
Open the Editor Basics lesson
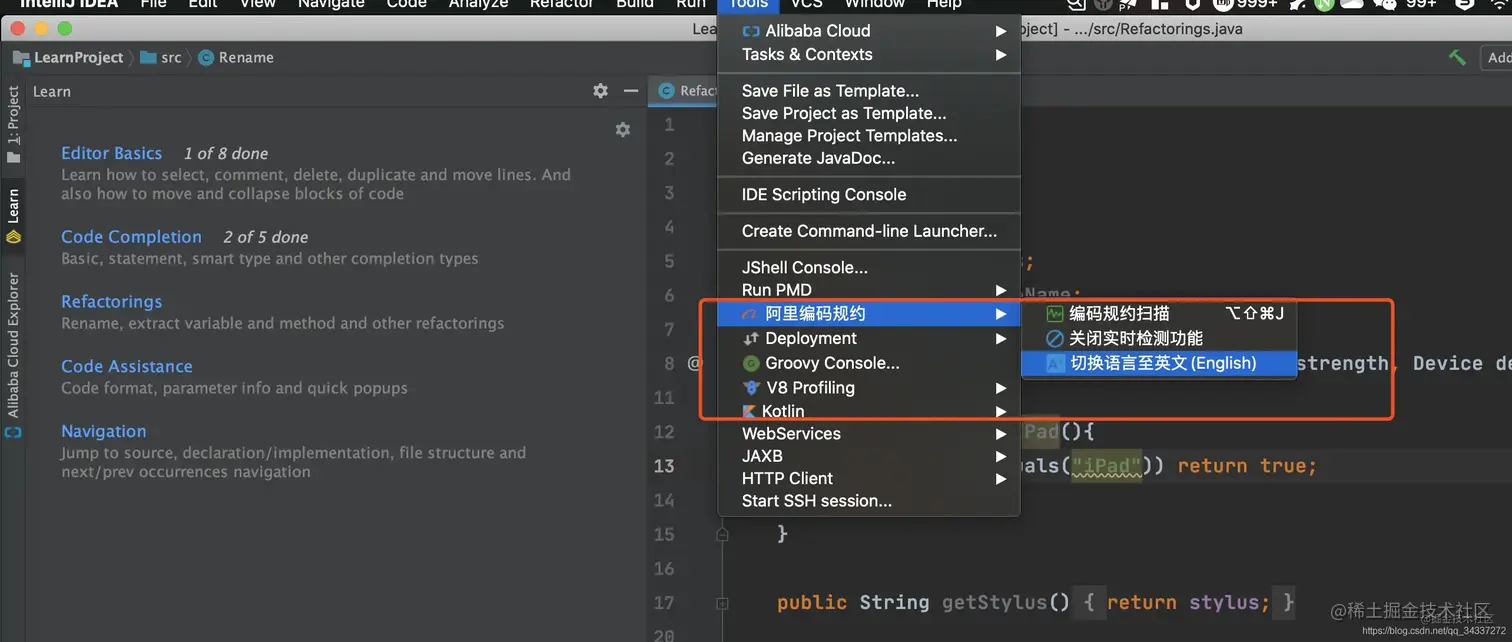(111, 153)
